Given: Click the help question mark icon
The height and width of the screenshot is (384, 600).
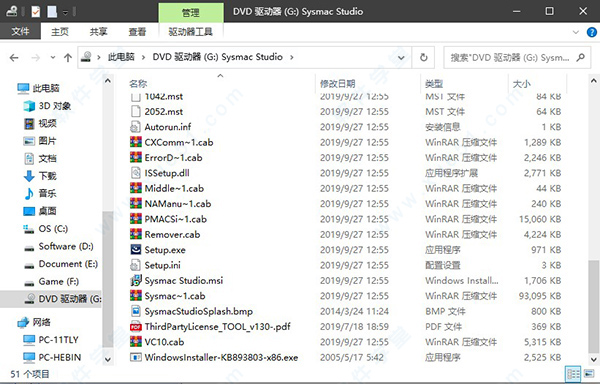Looking at the screenshot, I should point(592,32).
